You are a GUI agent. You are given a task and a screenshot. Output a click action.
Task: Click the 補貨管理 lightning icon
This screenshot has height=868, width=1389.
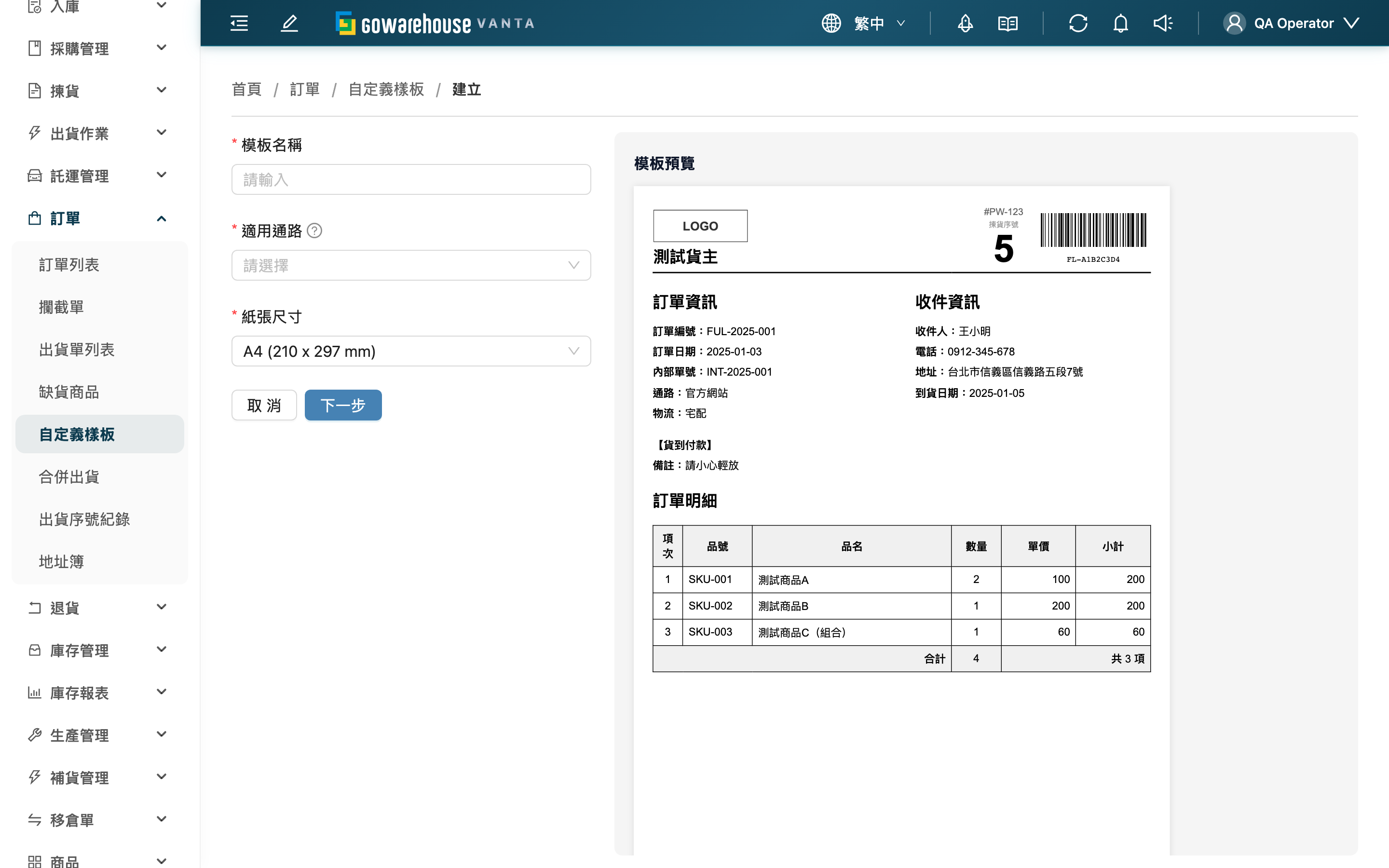click(x=34, y=777)
